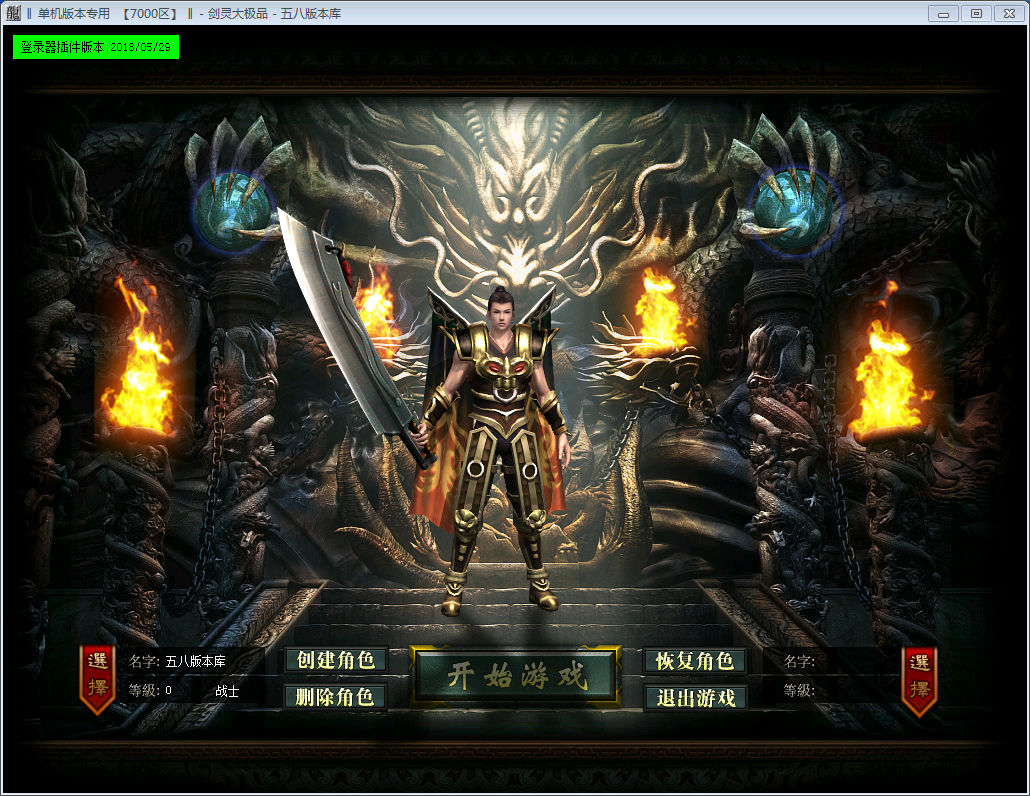Select the right red 選擇 banner
1030x796 pixels.
pyautogui.click(x=920, y=681)
